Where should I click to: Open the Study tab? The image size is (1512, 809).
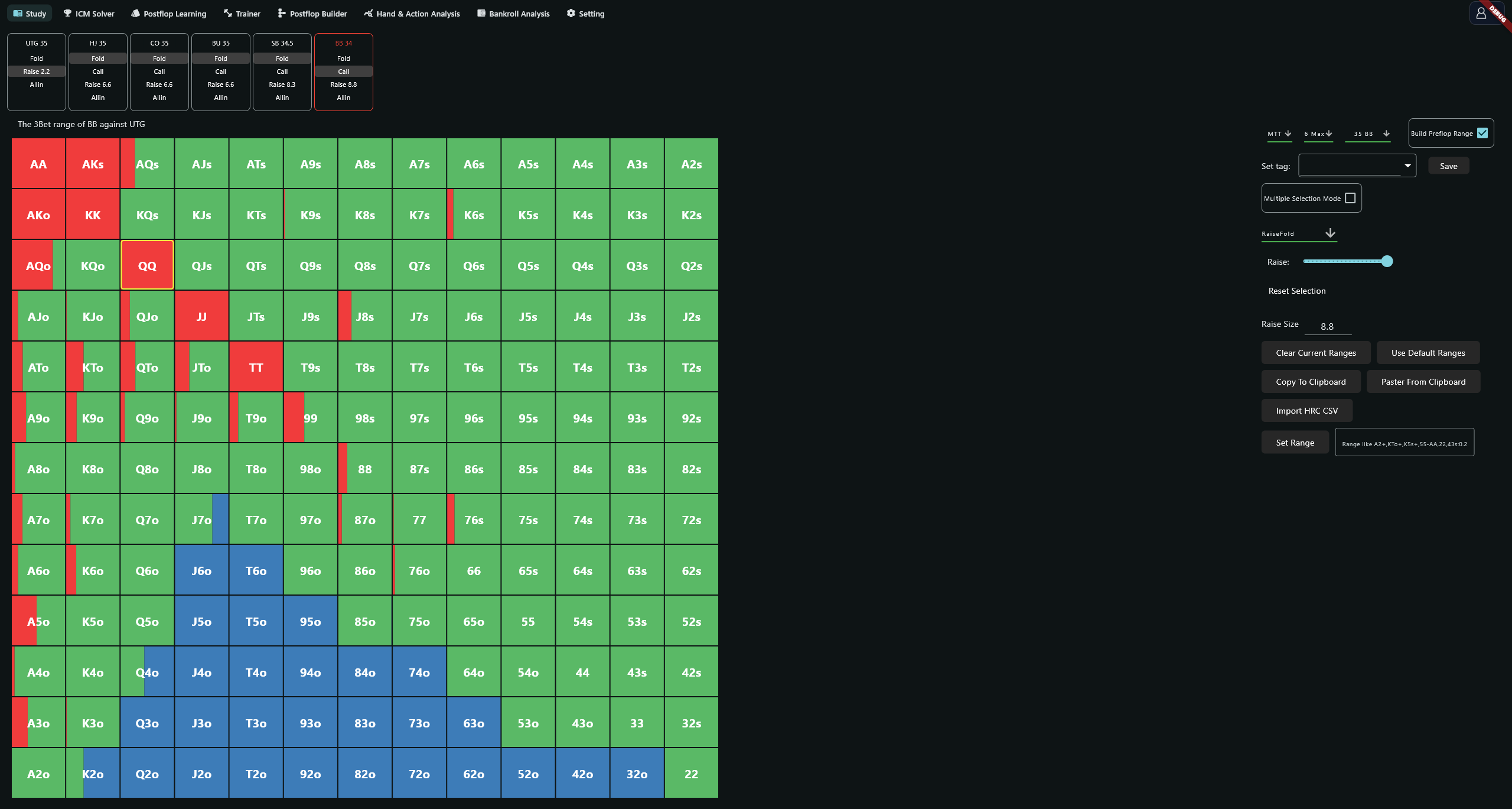point(30,14)
